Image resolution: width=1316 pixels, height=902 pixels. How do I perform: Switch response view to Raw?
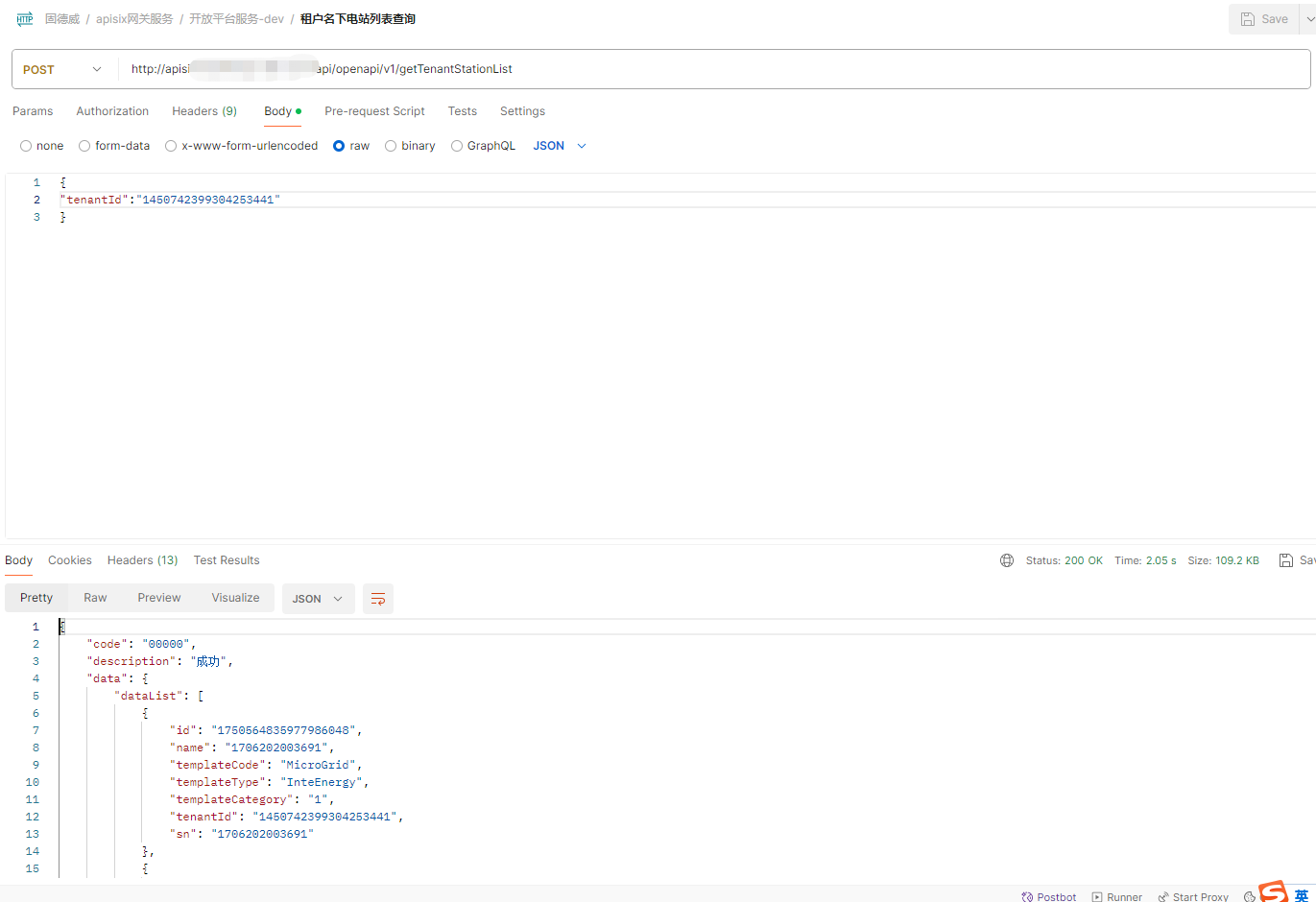tap(95, 598)
